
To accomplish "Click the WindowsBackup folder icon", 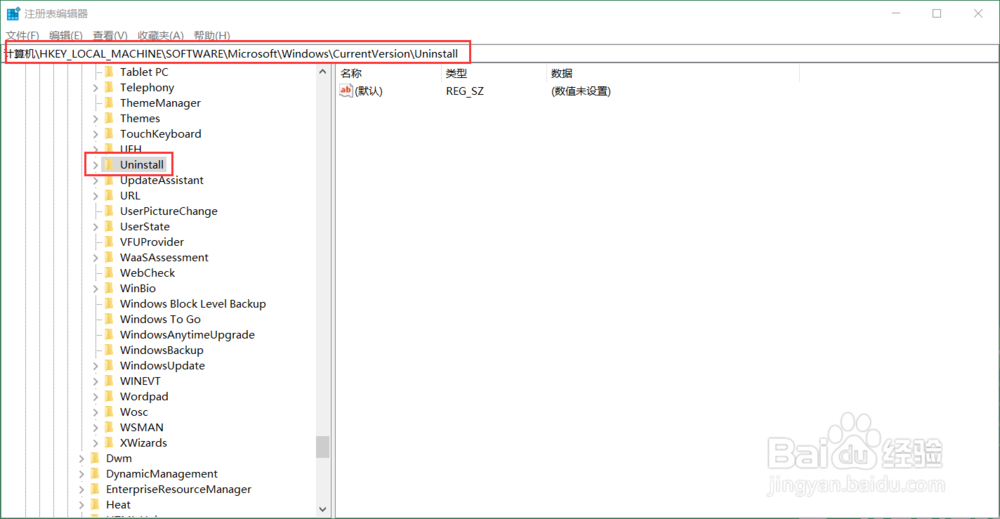I will coord(109,350).
